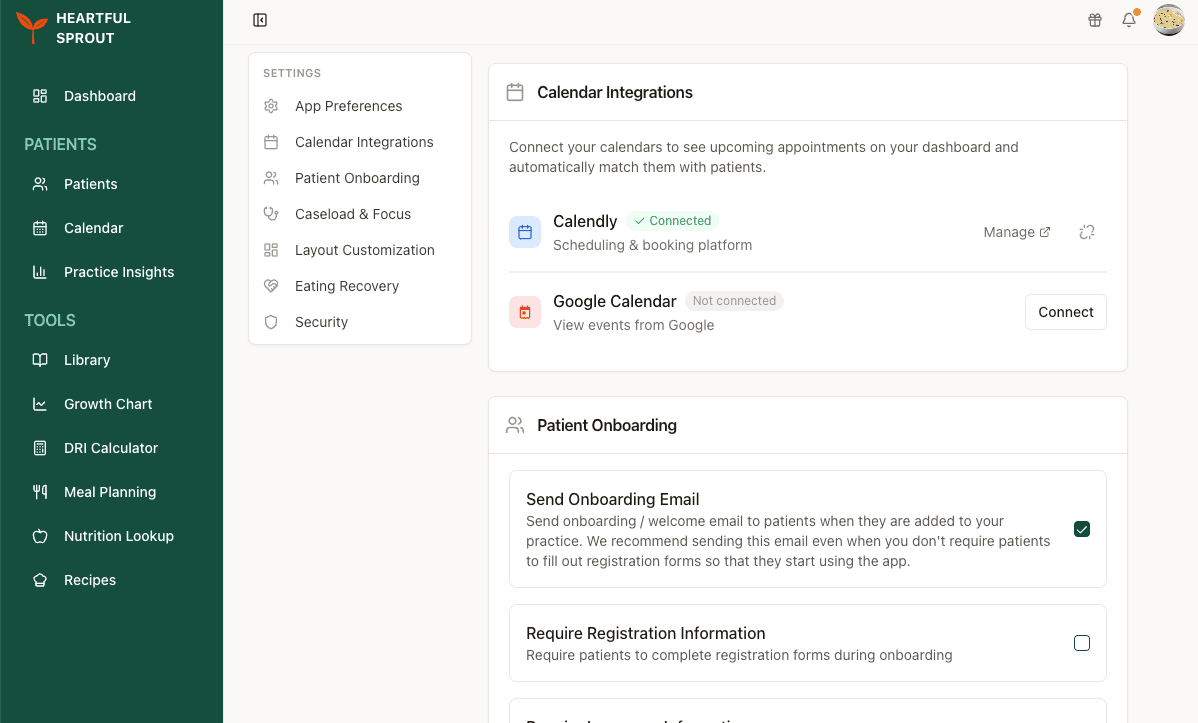
Task: Click the blue Calendly calendar icon
Action: click(525, 232)
